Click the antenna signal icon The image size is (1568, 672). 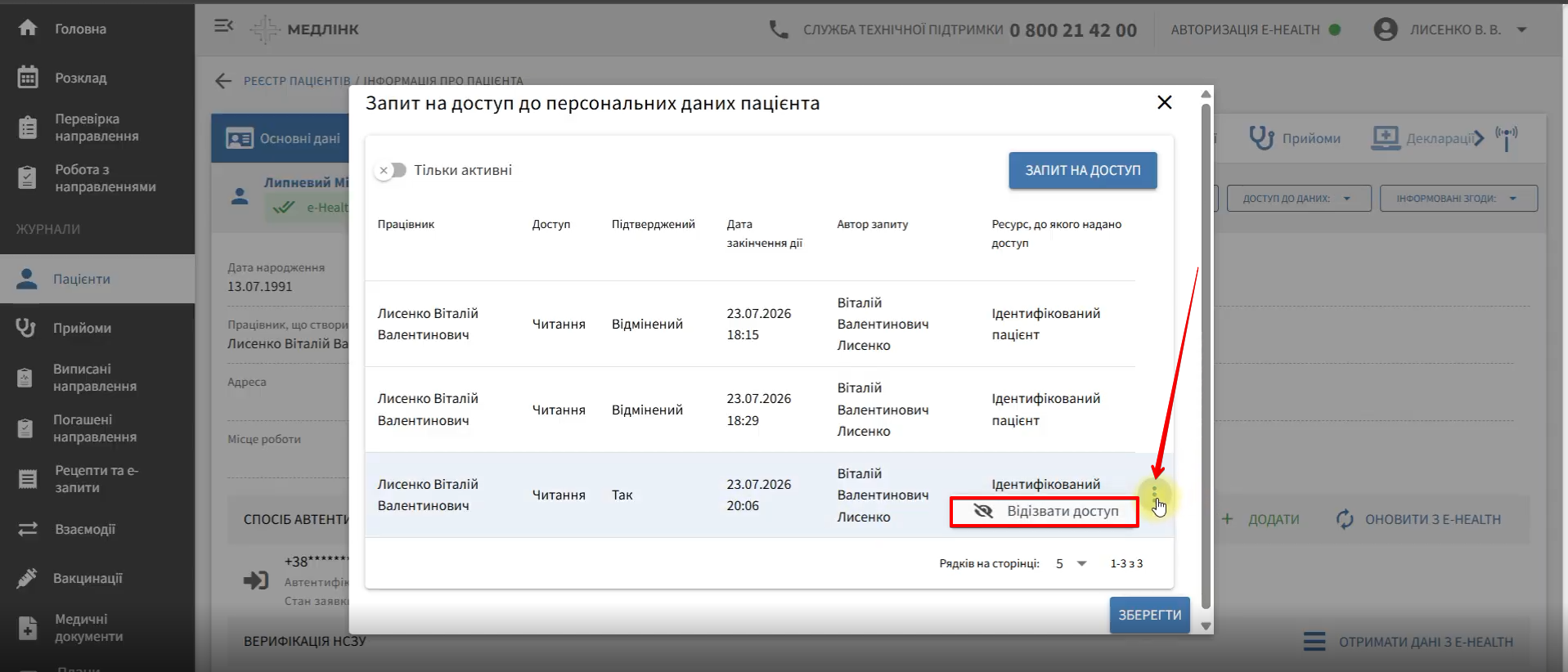coord(1506,138)
